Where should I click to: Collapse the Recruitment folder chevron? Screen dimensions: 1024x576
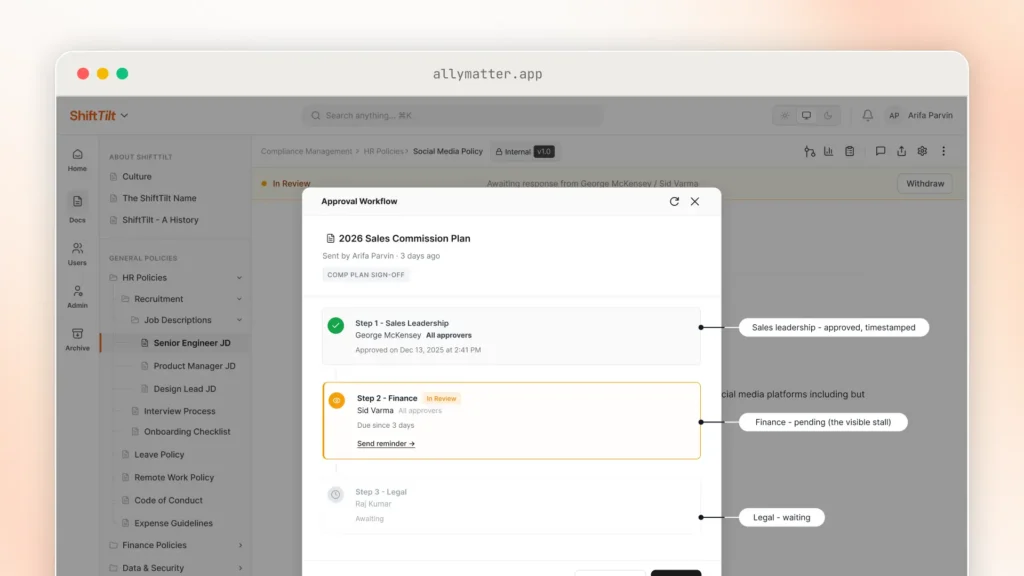(x=239, y=299)
